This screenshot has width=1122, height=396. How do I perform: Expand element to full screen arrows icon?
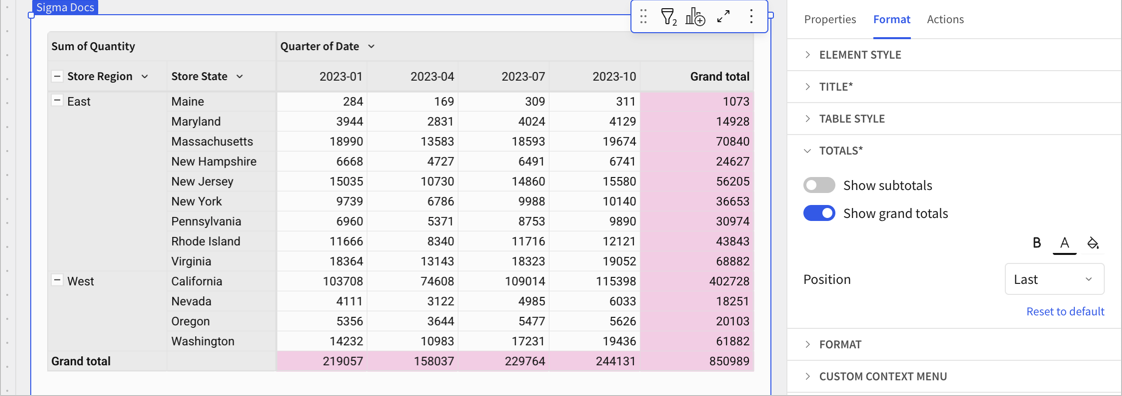723,16
